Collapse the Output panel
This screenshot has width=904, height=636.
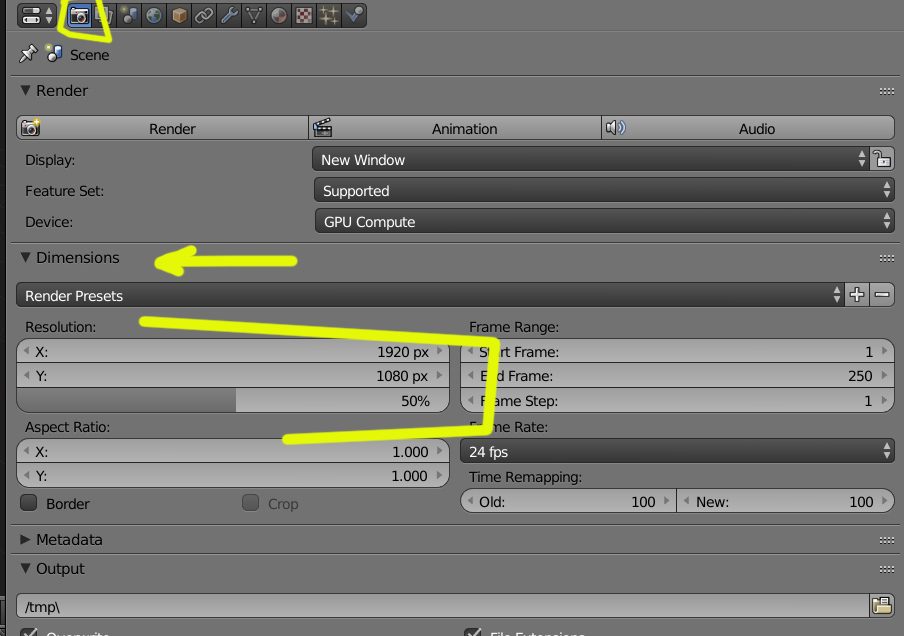pyautogui.click(x=25, y=569)
